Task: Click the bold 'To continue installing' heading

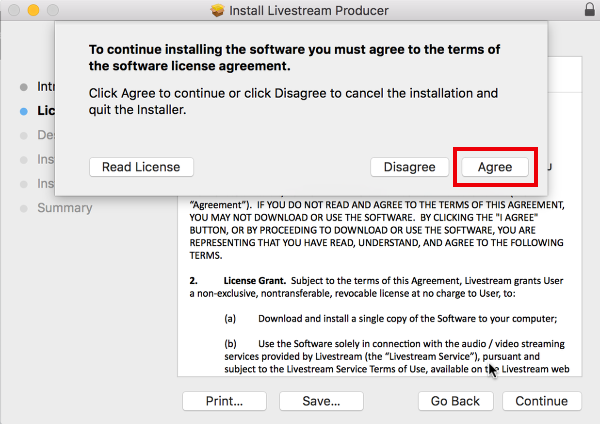Action: click(x=294, y=58)
